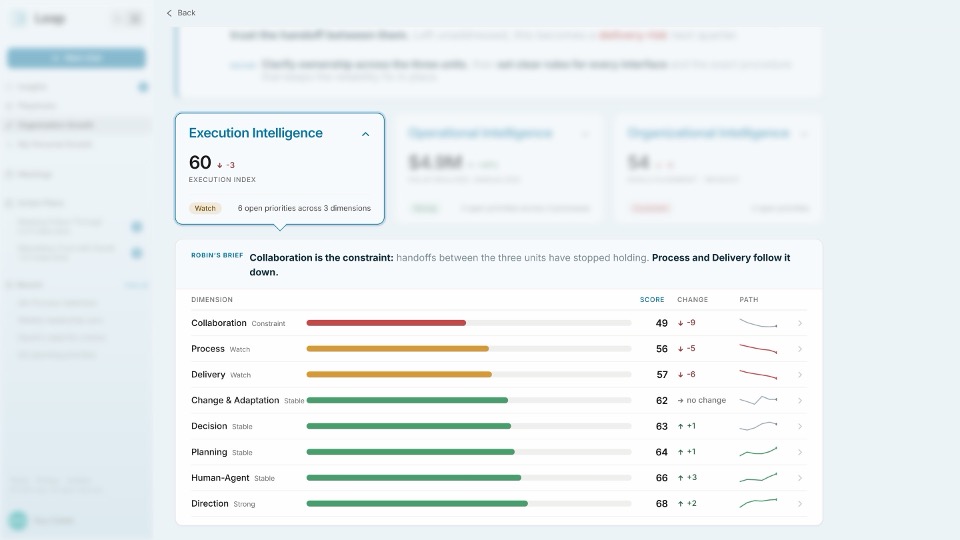Expand the Decision row chevron
The width and height of the screenshot is (960, 540).
tap(800, 426)
